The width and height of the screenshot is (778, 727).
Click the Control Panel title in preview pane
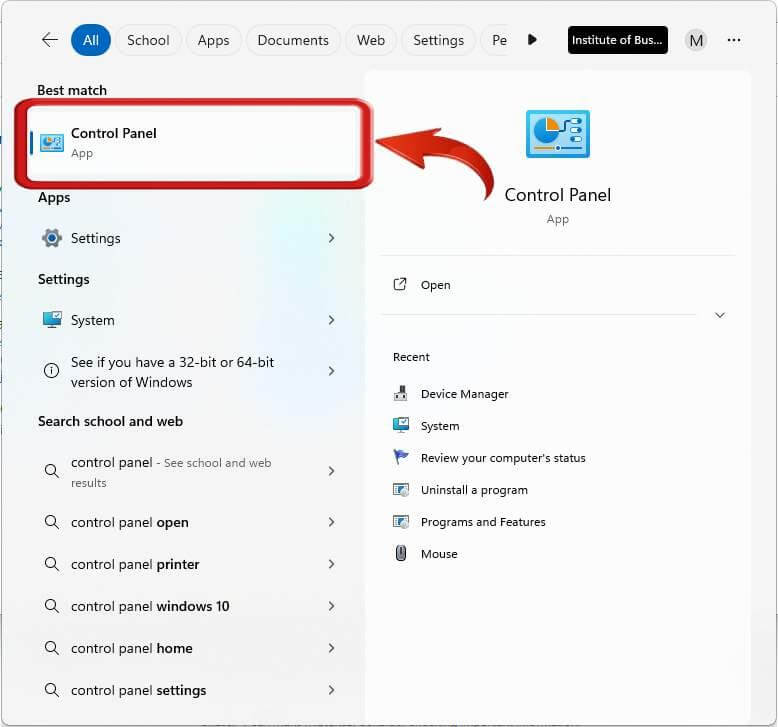[558, 195]
